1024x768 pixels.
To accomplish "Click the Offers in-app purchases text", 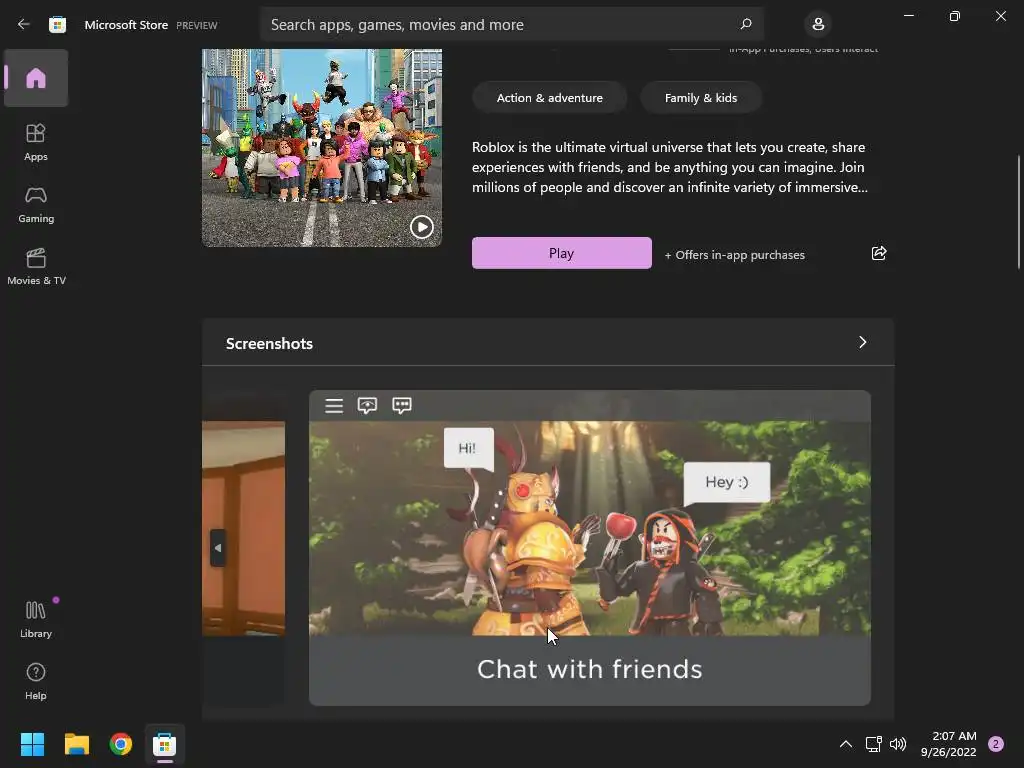I will [735, 255].
